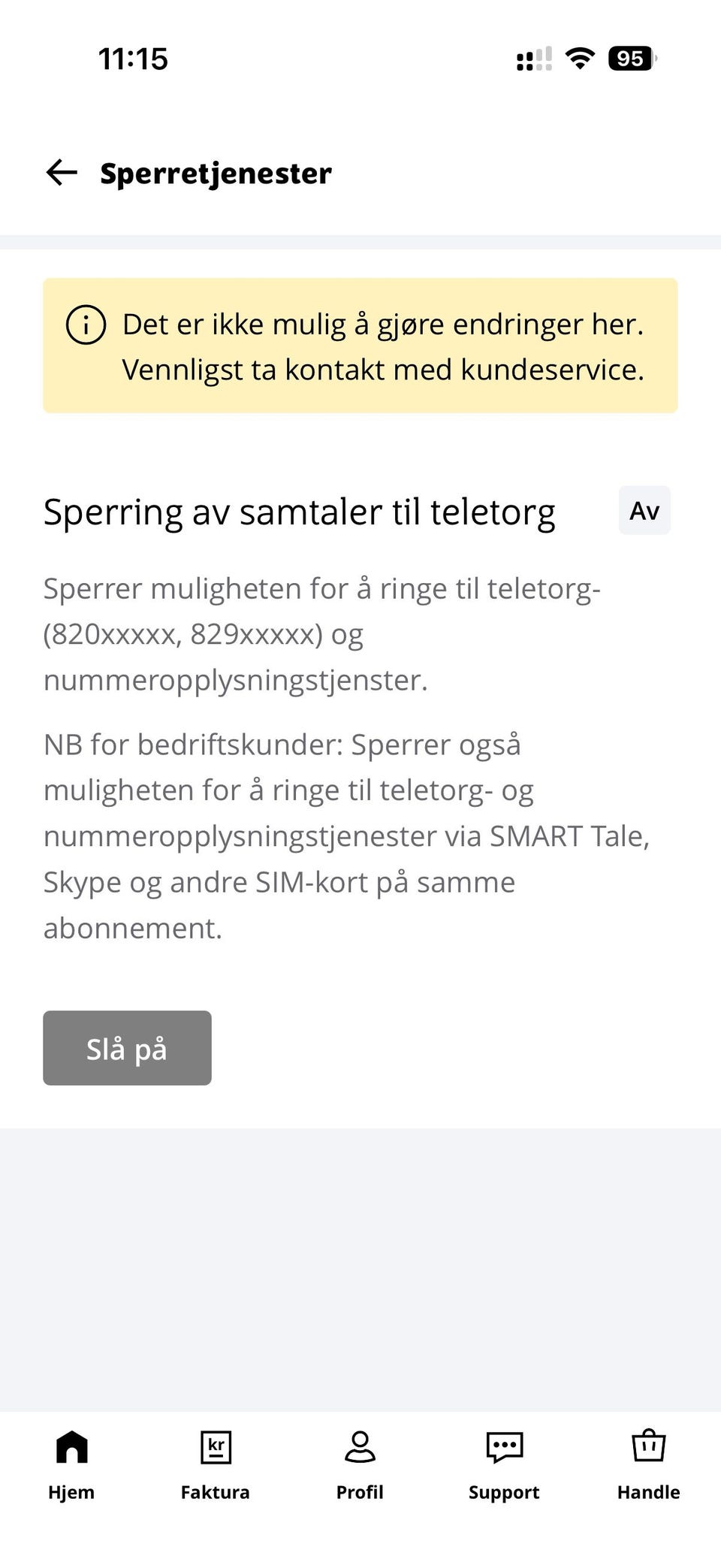Tap the battery indicator showing 95
This screenshot has height=1568, width=721.
(x=632, y=59)
